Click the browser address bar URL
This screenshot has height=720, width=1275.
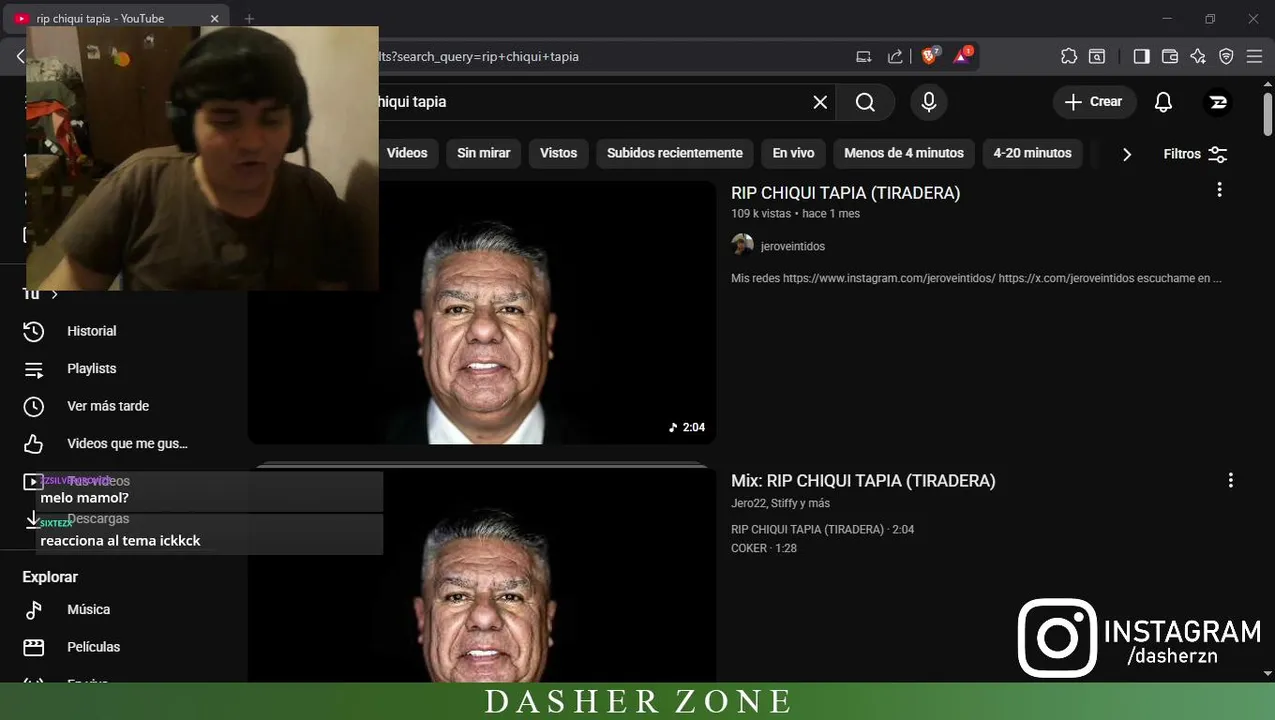click(478, 57)
